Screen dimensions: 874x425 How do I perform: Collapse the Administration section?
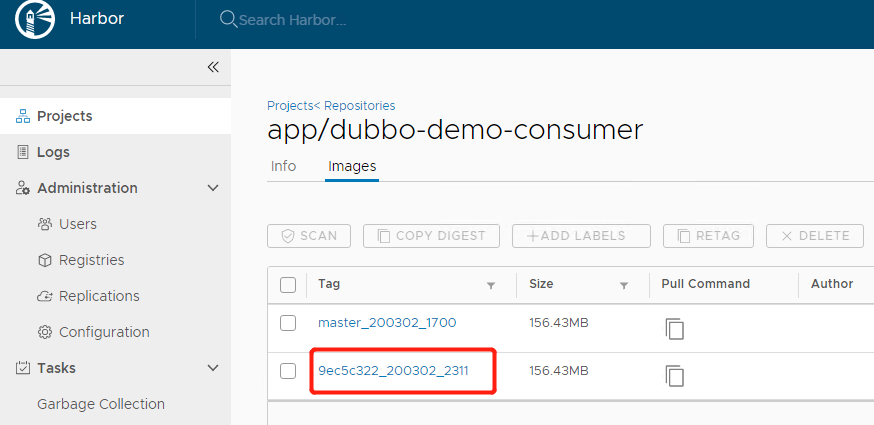[212, 188]
